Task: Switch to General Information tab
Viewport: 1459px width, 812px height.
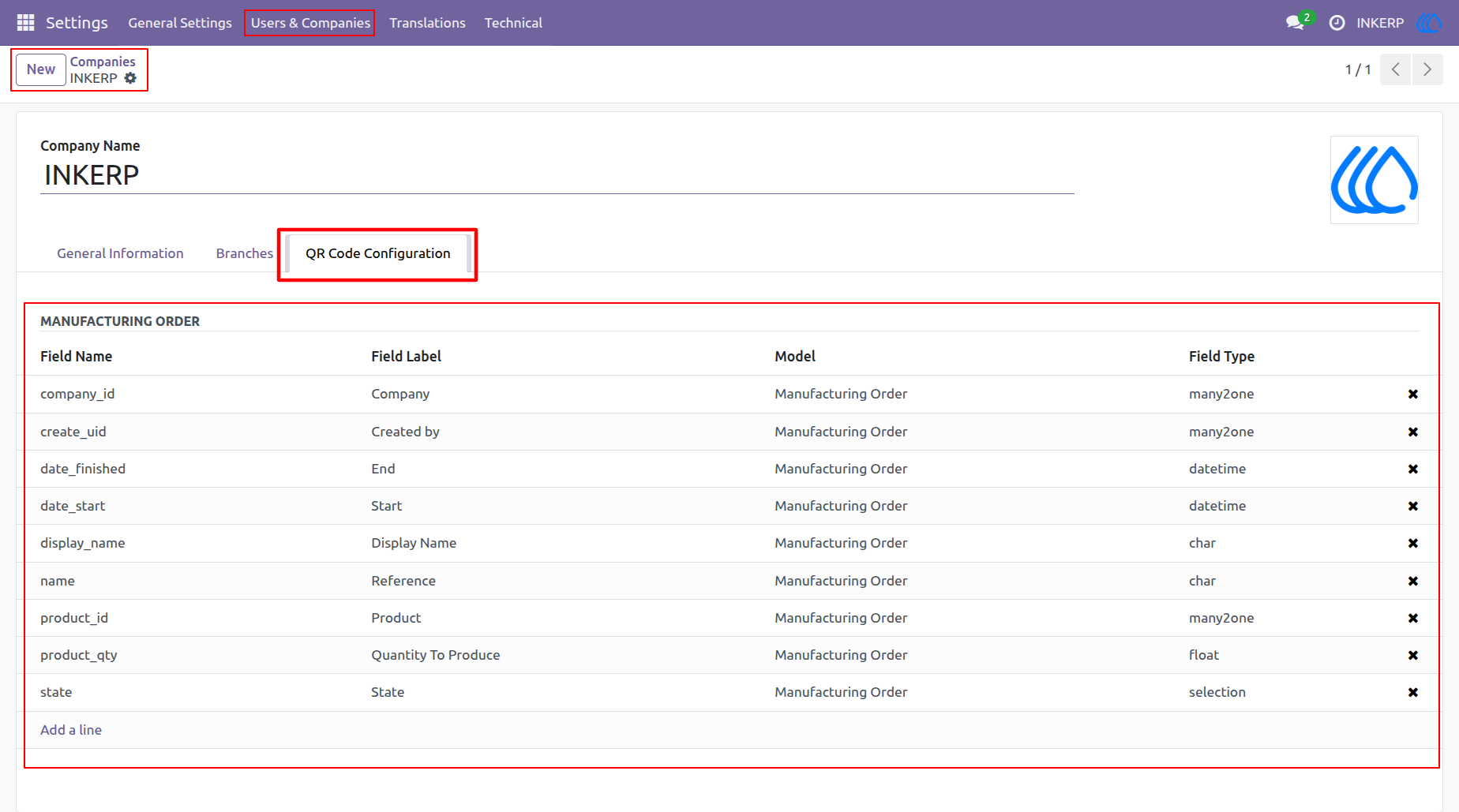Action: coord(120,253)
